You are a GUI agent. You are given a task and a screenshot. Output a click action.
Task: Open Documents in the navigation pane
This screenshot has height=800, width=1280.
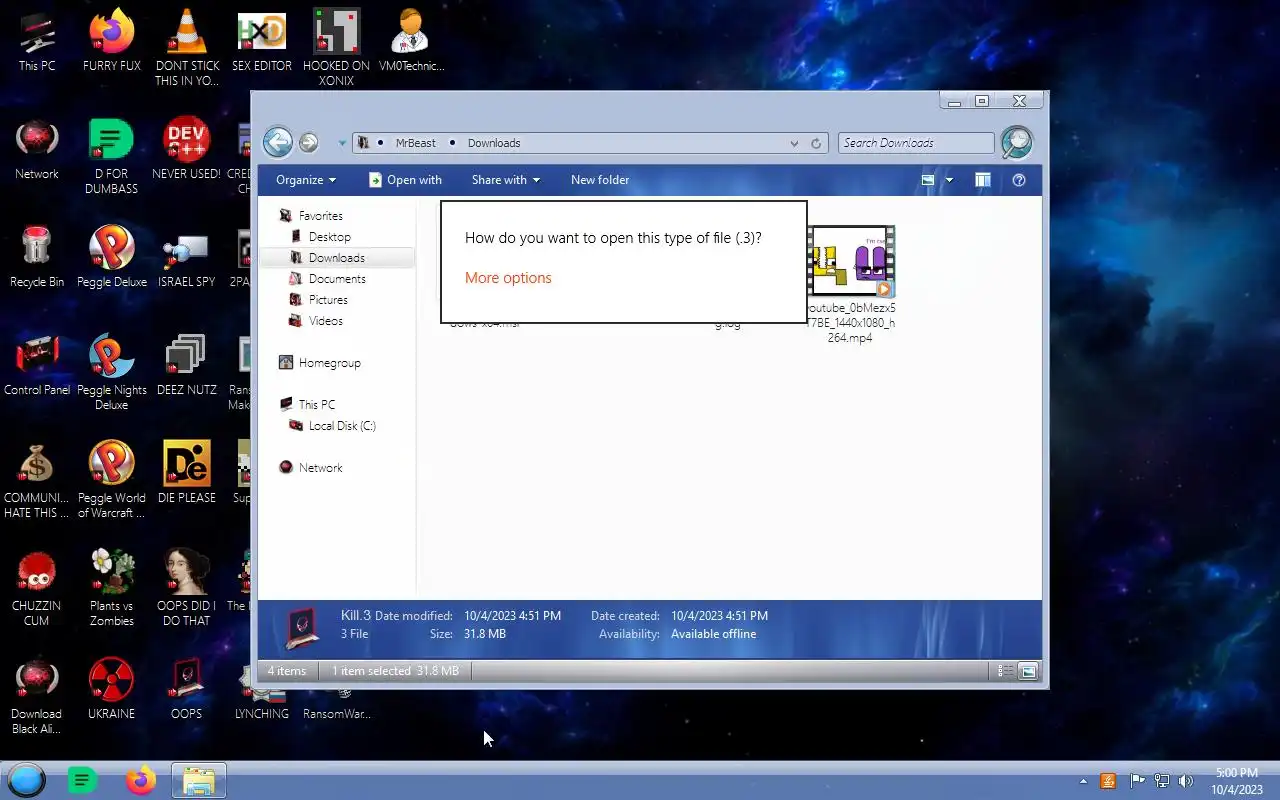coord(337,279)
